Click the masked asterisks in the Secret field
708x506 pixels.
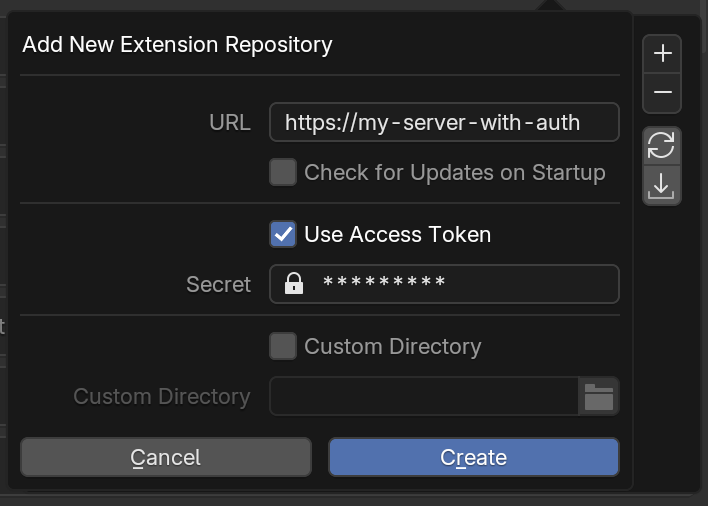pos(384,285)
